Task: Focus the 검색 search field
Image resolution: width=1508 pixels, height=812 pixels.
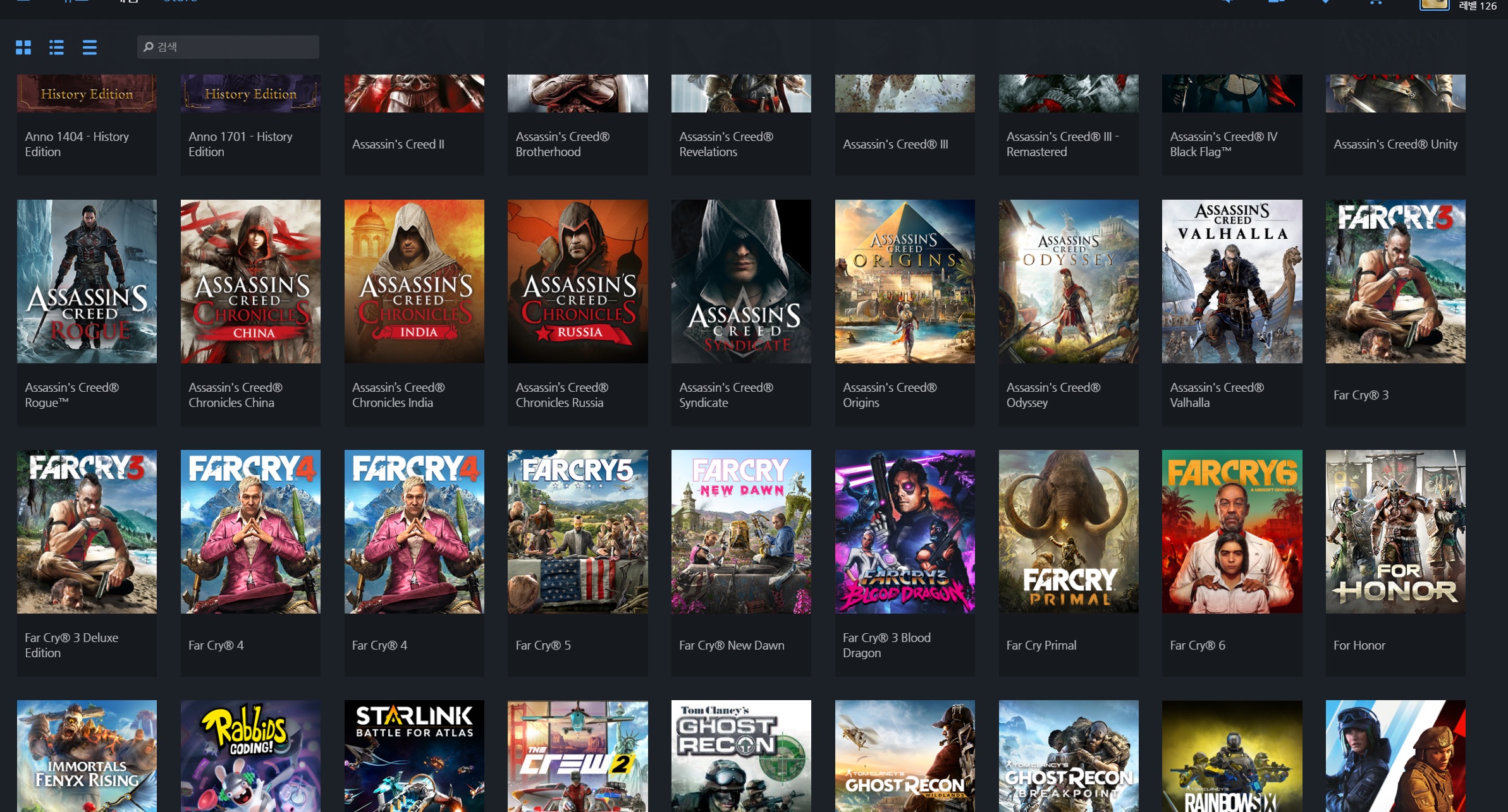Action: (x=228, y=47)
